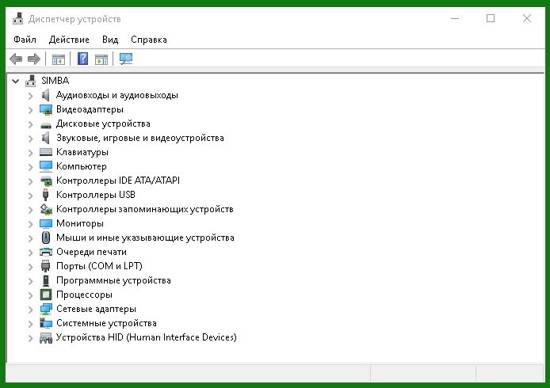Open the Вид menu
Screen dimensions: 550x388
110,40
